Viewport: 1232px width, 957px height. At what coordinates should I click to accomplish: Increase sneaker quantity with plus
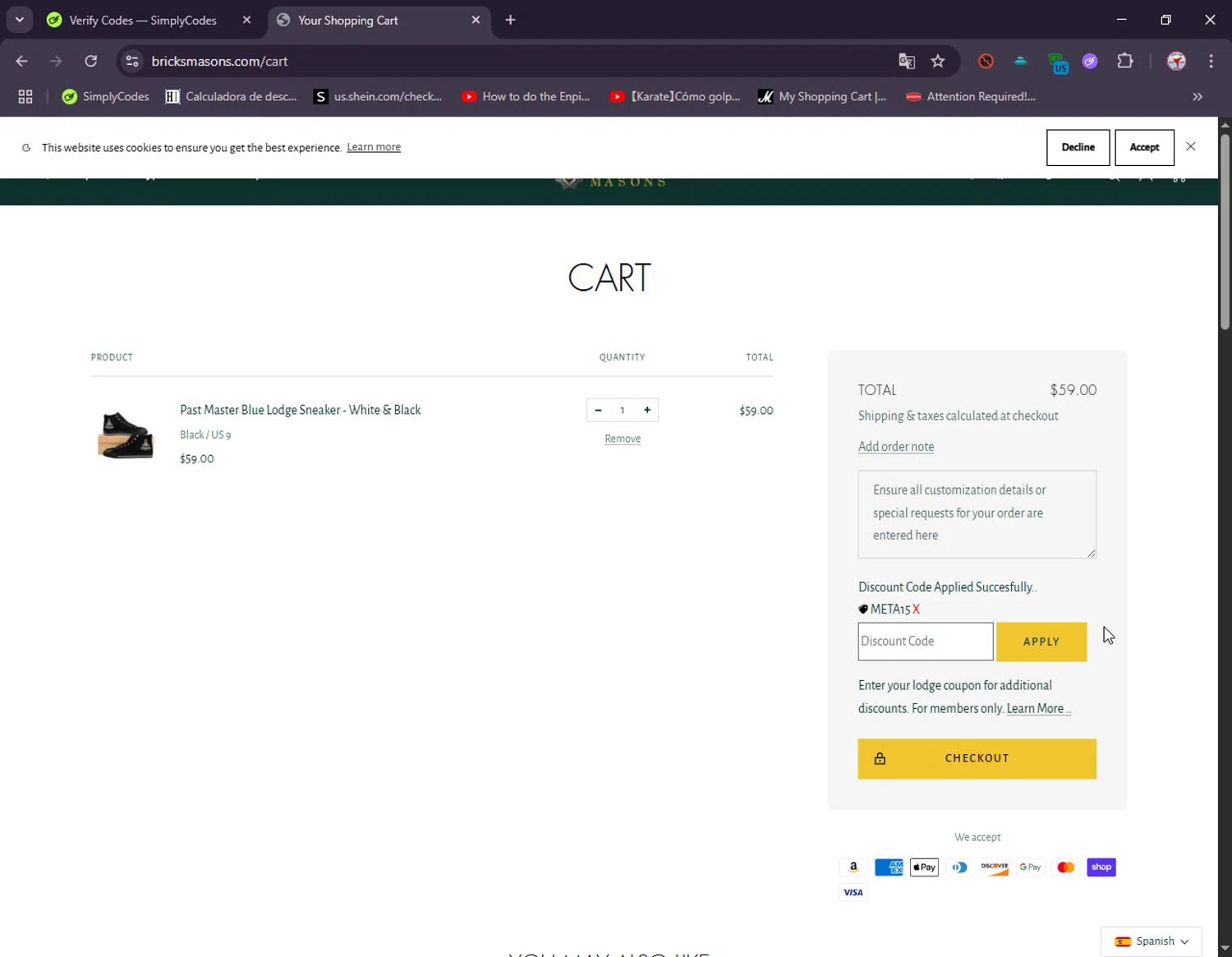(x=647, y=410)
